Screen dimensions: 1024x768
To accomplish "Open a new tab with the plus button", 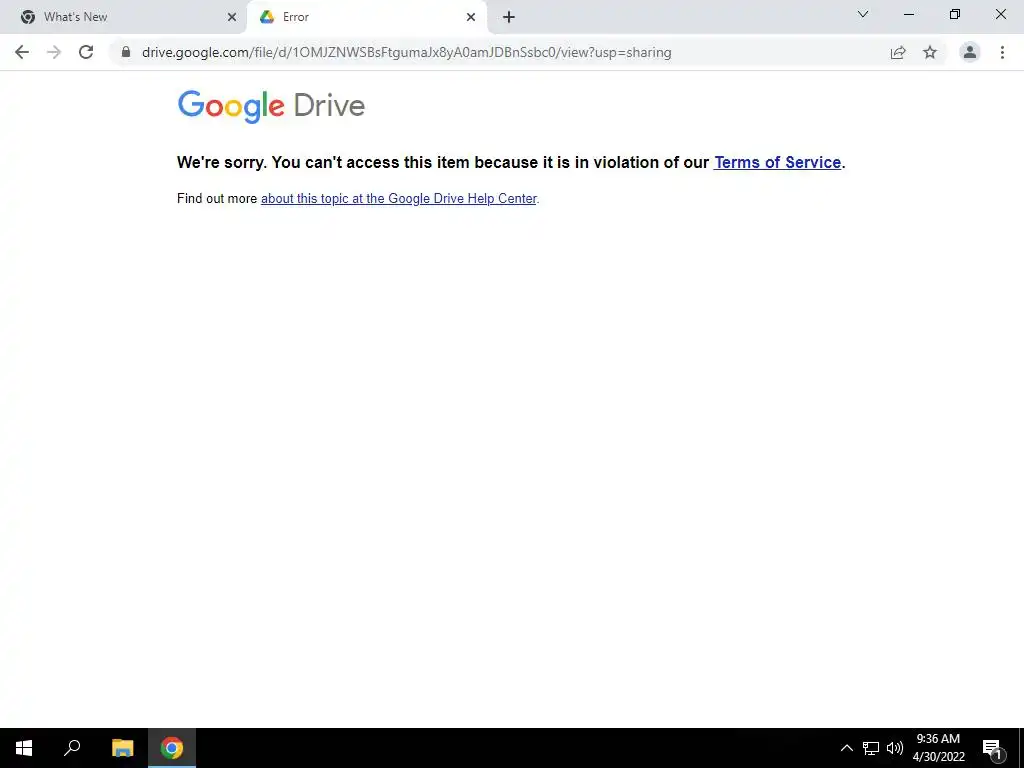I will (x=509, y=17).
